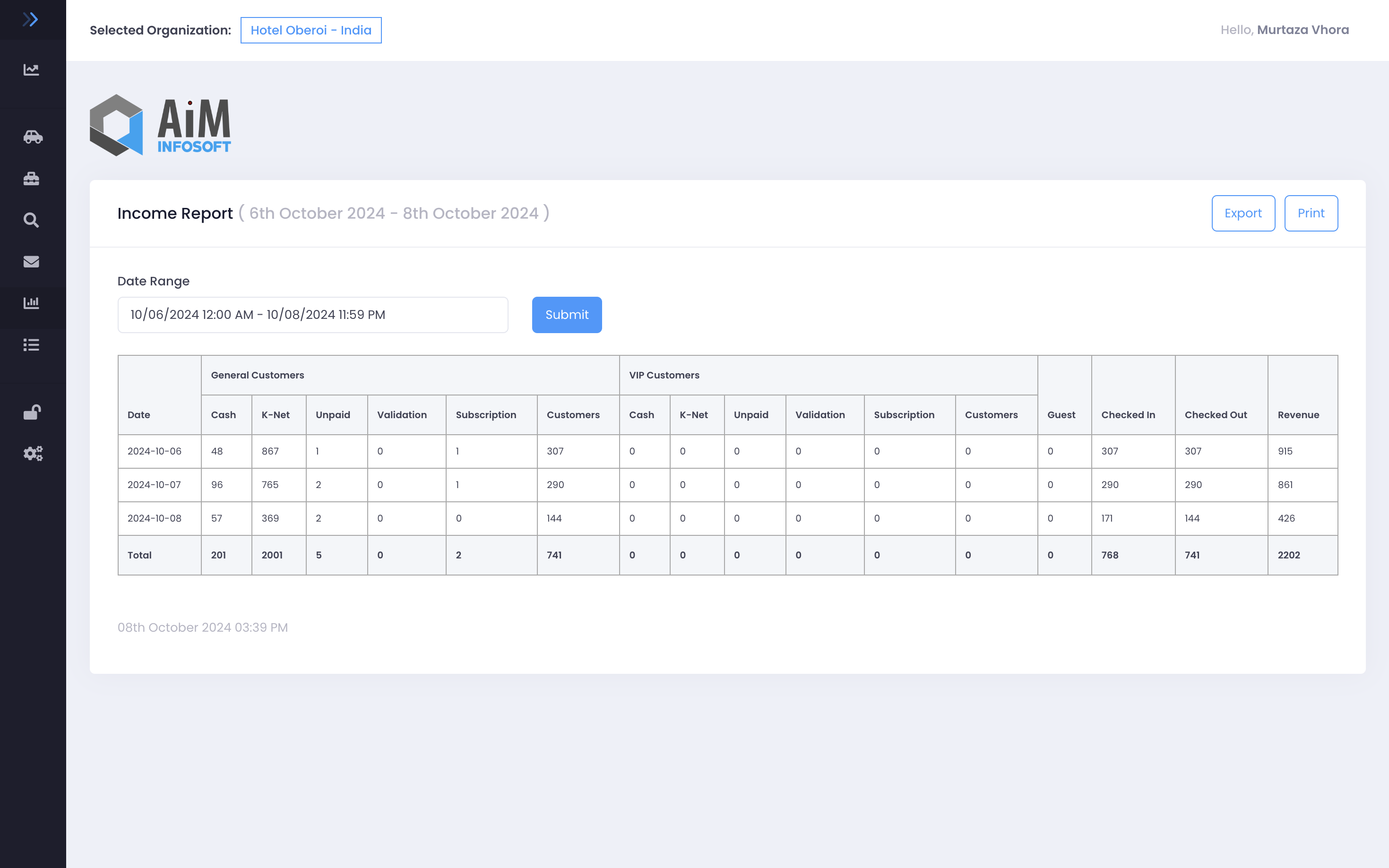This screenshot has width=1389, height=868.
Task: Click the Income Report title
Action: point(175,214)
